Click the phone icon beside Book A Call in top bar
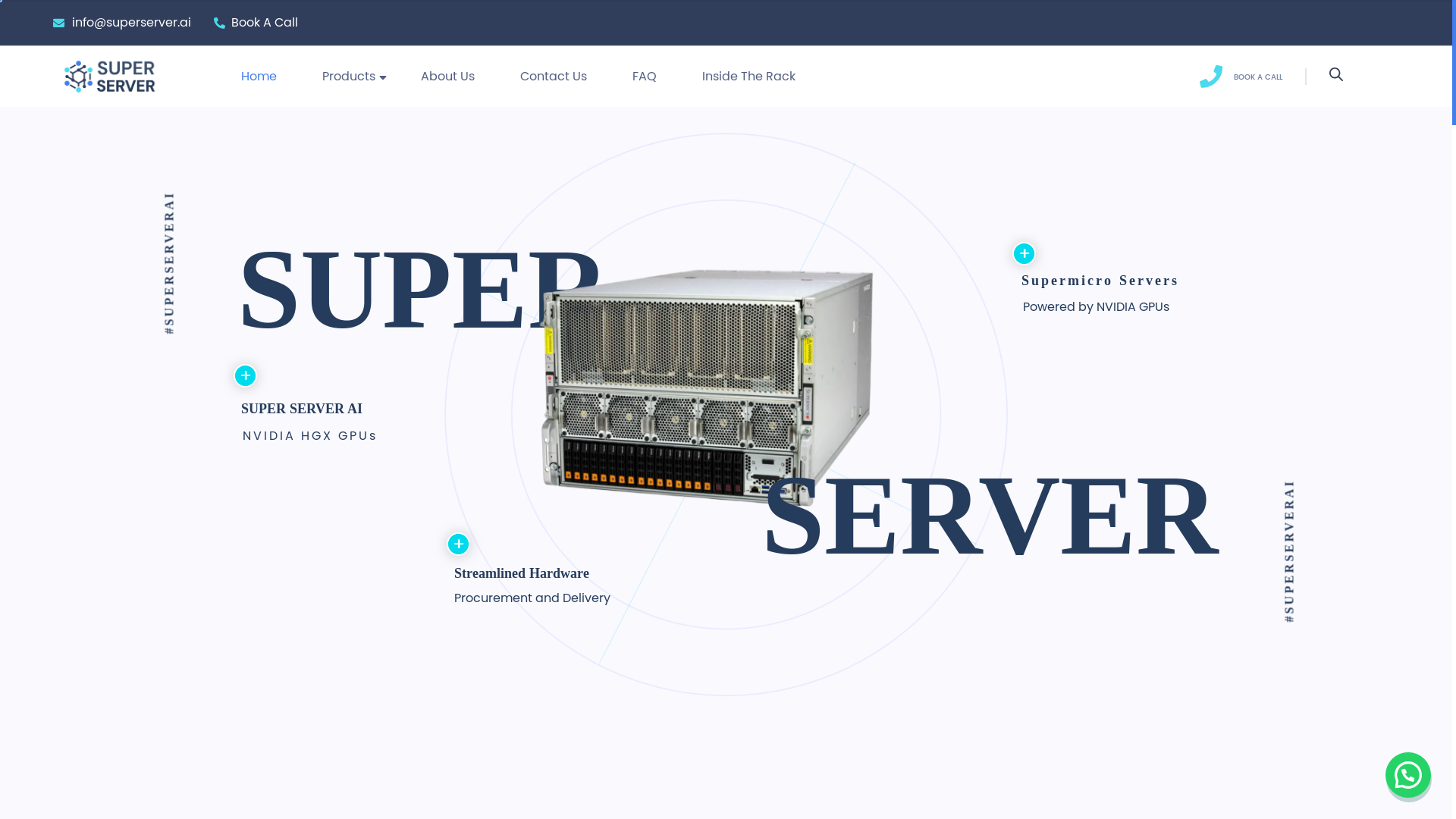Image resolution: width=1456 pixels, height=819 pixels. coord(219,24)
